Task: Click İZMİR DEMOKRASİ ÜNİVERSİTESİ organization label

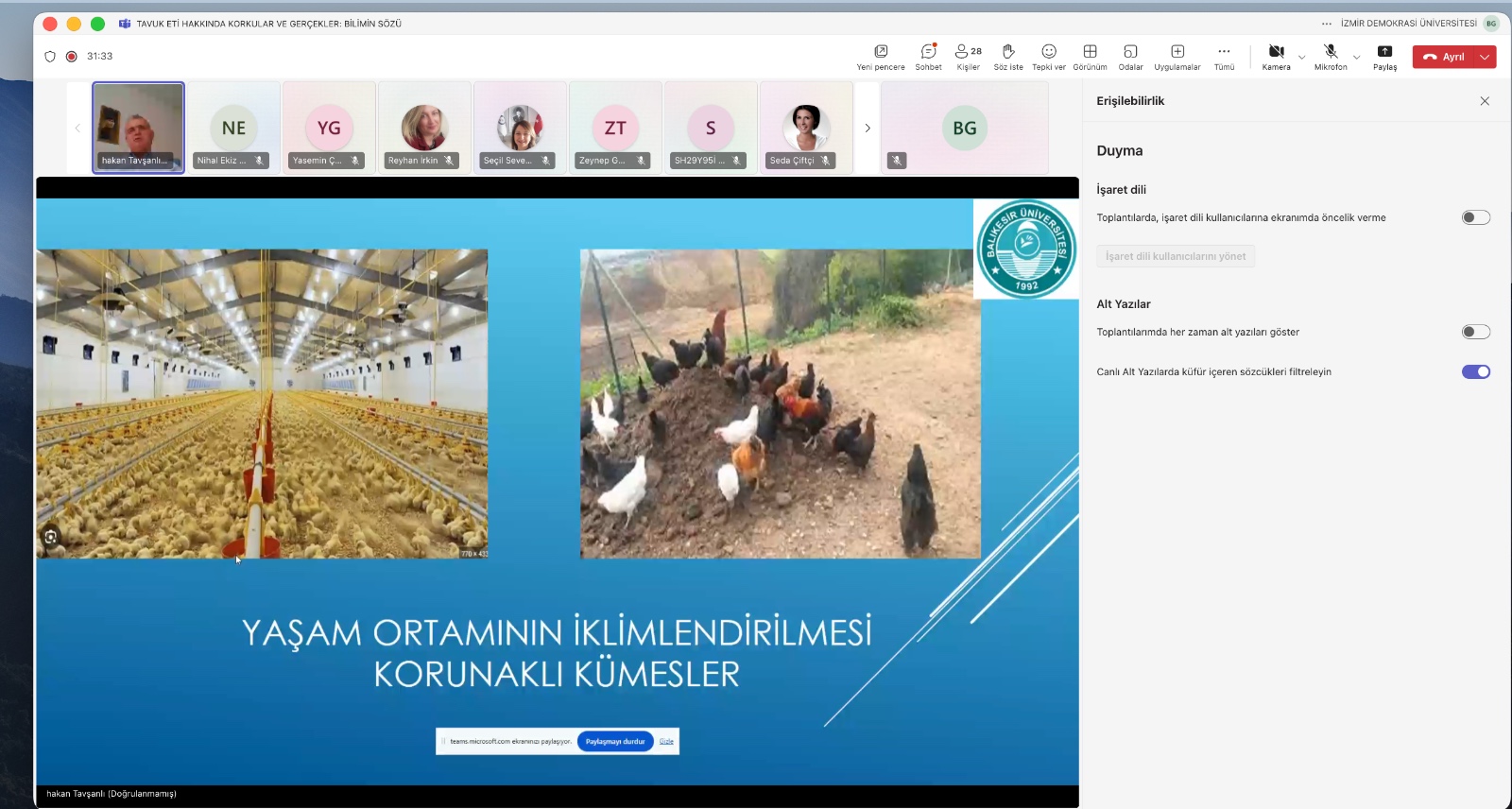Action: 1408,24
